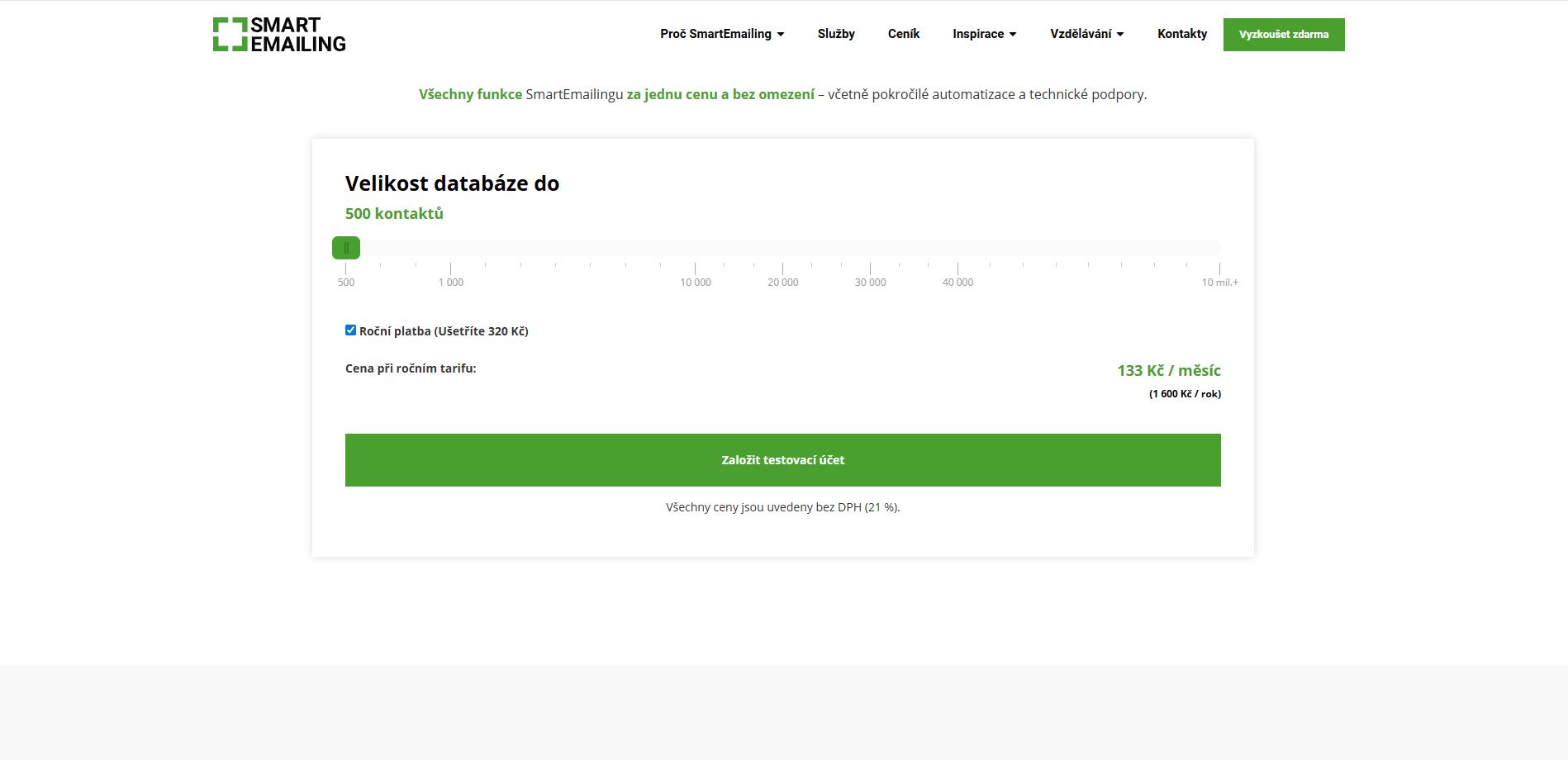Click the 500 label under the slider
This screenshot has width=1568, height=760.
click(x=346, y=282)
